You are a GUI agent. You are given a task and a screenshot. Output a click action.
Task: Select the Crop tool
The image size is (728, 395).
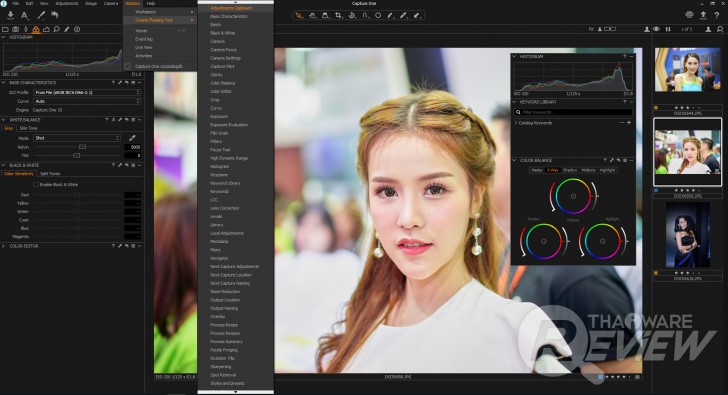(x=338, y=15)
